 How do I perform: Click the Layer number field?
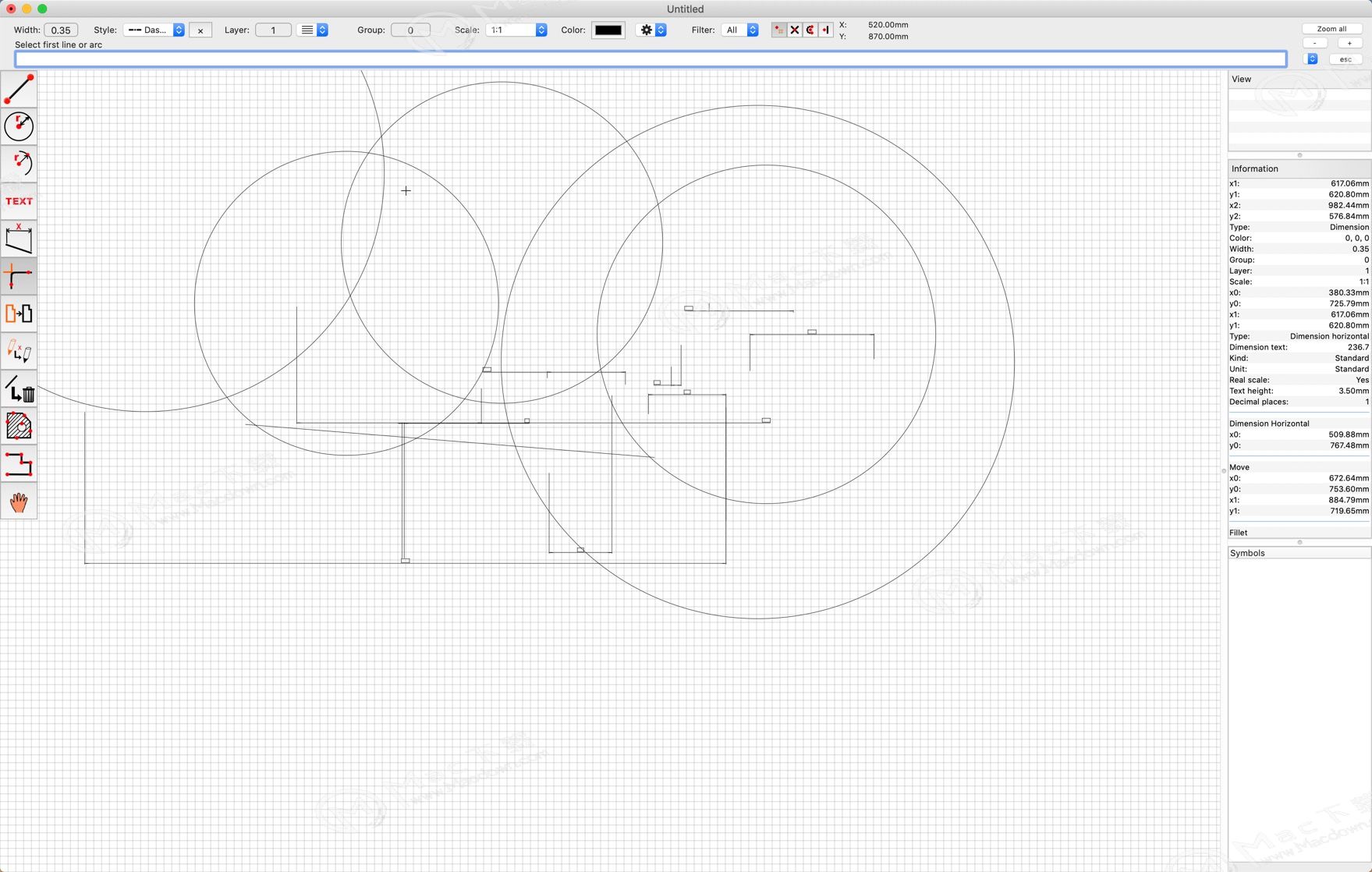click(273, 30)
